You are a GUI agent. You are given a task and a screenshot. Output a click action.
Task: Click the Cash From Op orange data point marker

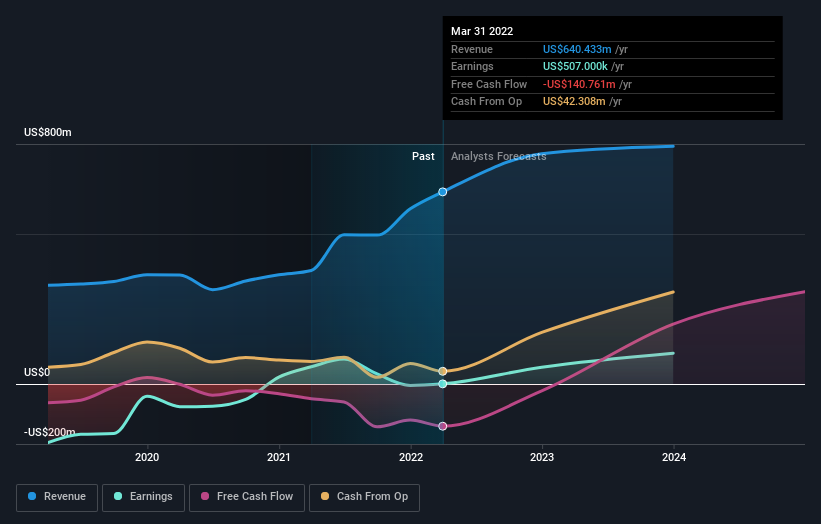click(443, 371)
